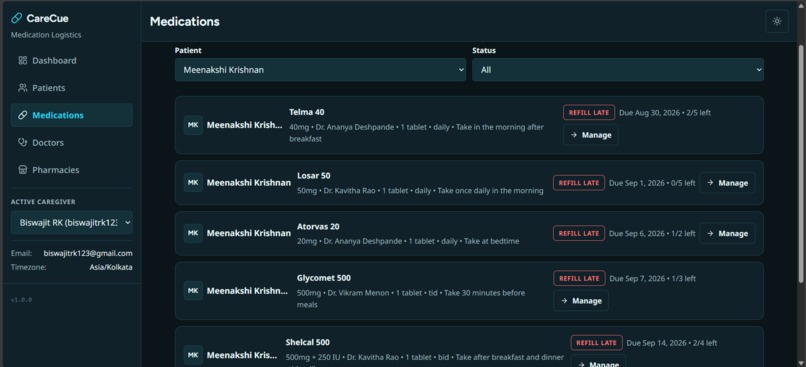Open the Dashboard page
Viewport: 806px width, 367px height.
[71, 61]
